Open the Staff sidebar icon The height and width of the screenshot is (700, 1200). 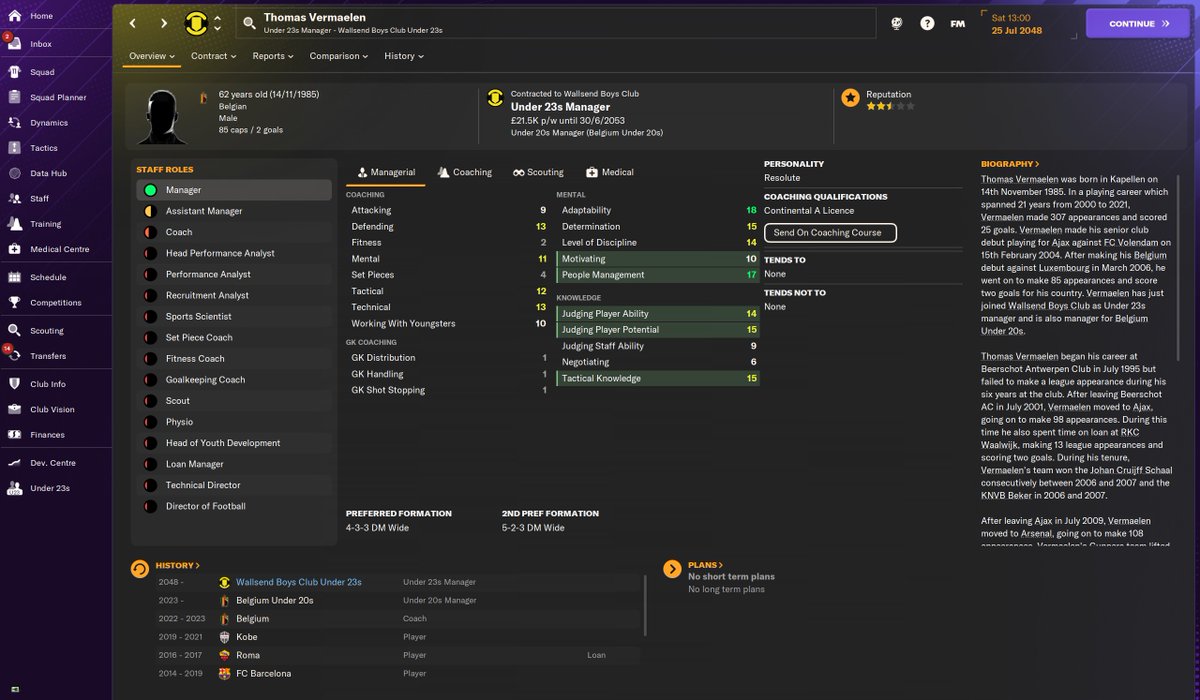click(14, 198)
